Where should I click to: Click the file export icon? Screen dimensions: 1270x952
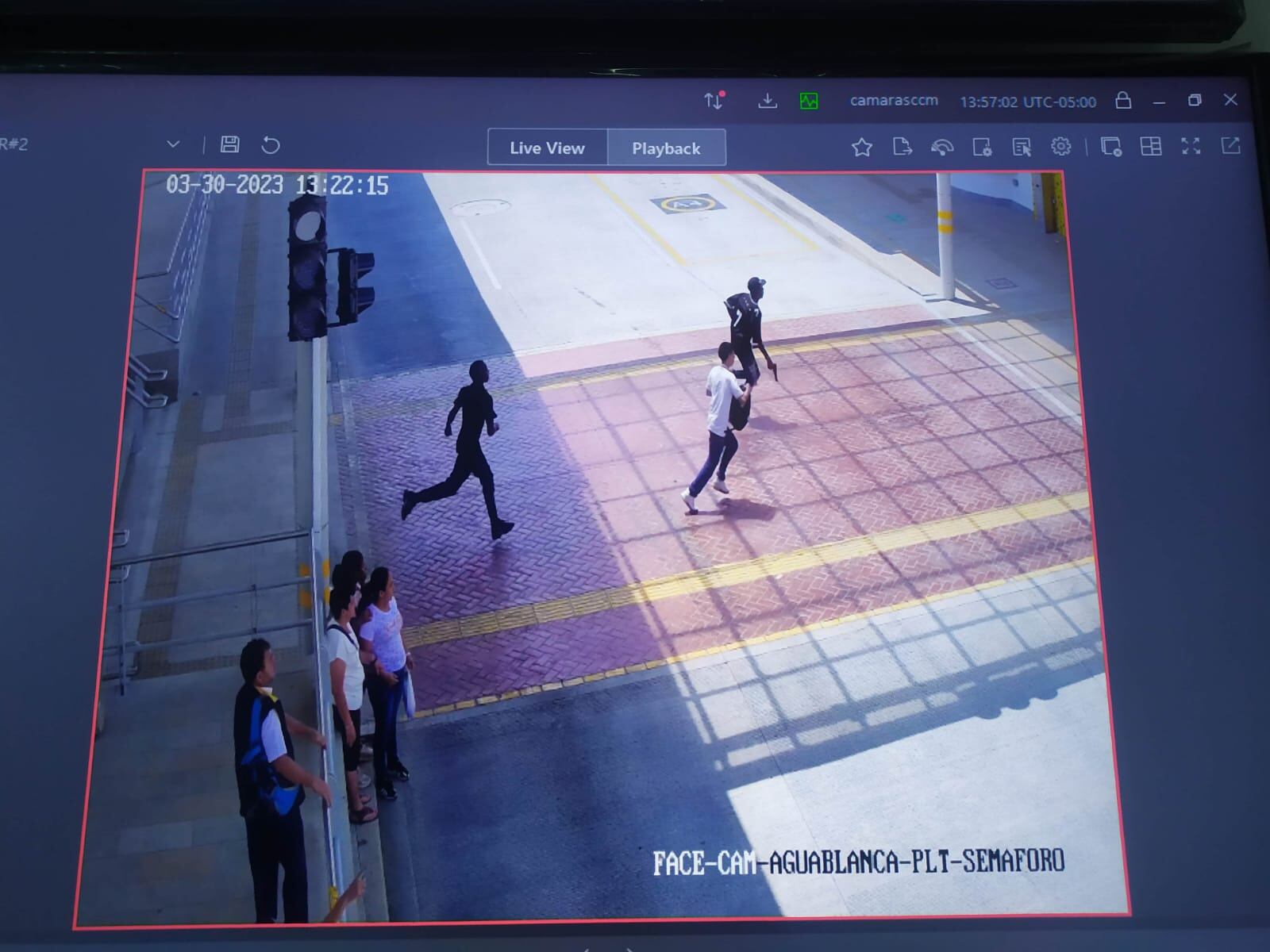(902, 147)
